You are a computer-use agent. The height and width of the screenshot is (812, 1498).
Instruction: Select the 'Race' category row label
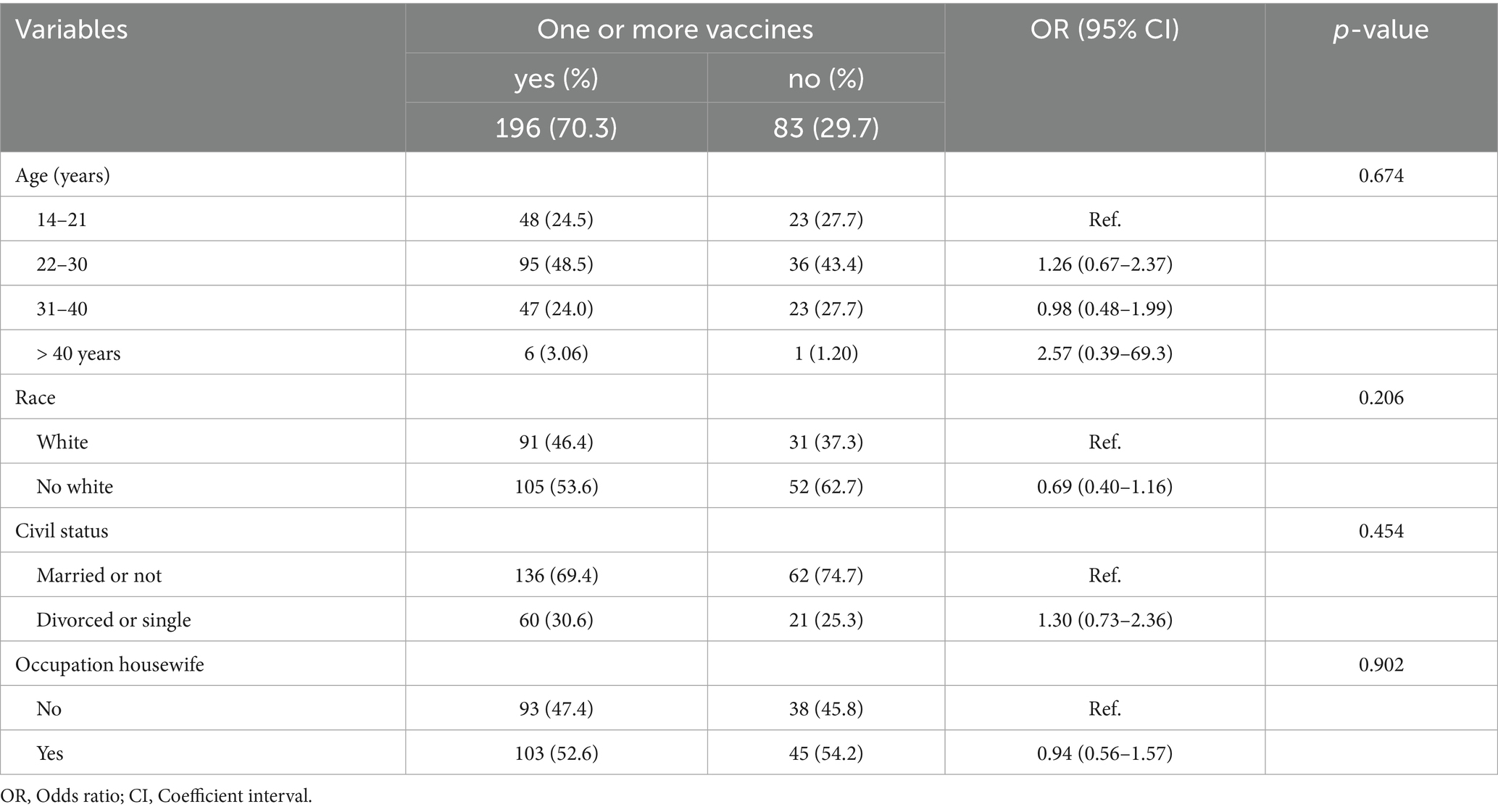(x=36, y=398)
